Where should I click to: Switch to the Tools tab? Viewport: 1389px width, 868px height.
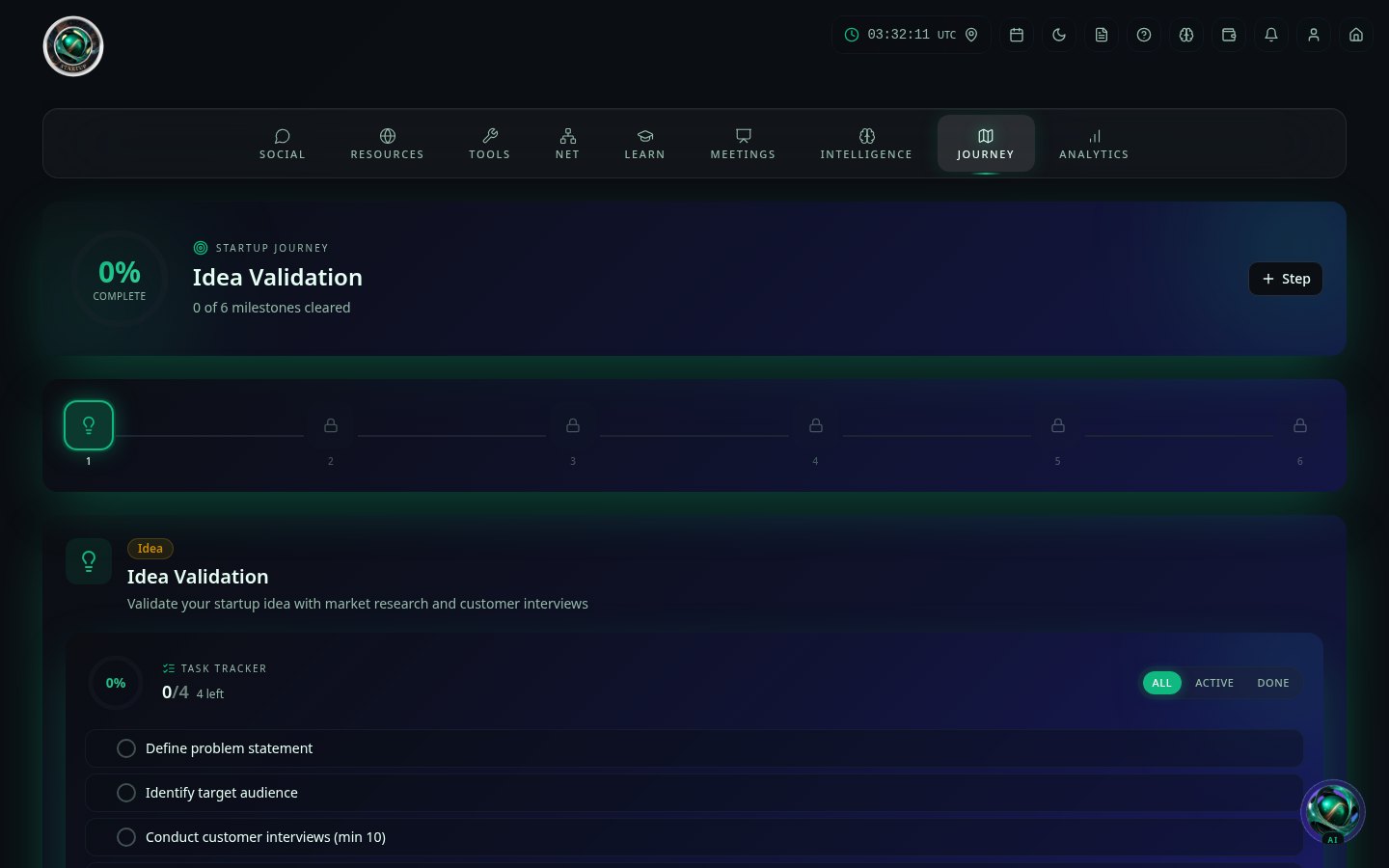(x=490, y=144)
